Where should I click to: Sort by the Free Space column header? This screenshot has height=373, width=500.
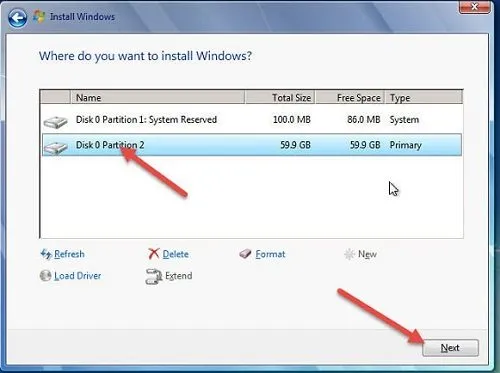(350, 98)
